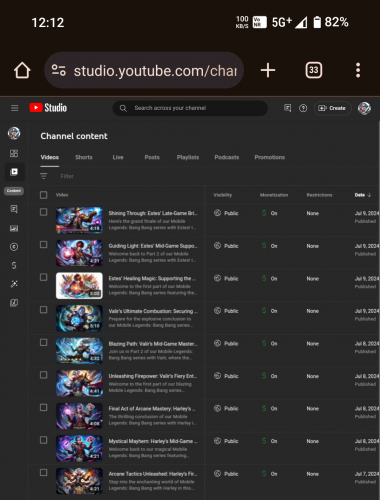Click the filter lines icon
The image size is (380, 500).
coord(44,176)
